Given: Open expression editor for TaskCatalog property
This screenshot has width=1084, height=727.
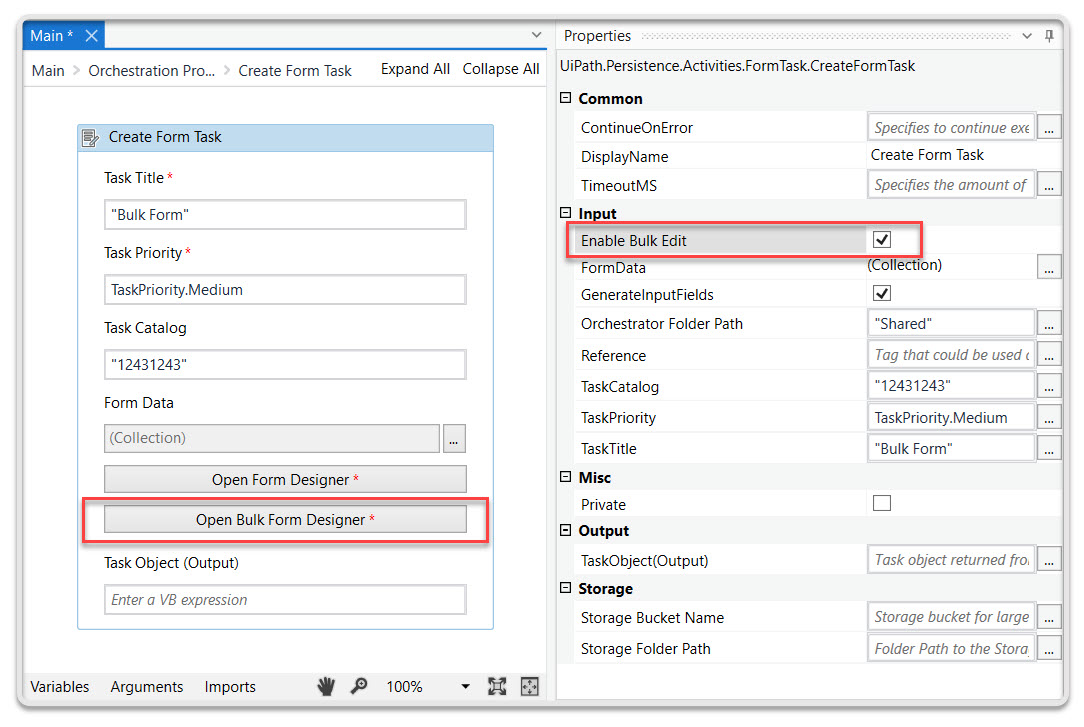Looking at the screenshot, I should [x=1049, y=386].
